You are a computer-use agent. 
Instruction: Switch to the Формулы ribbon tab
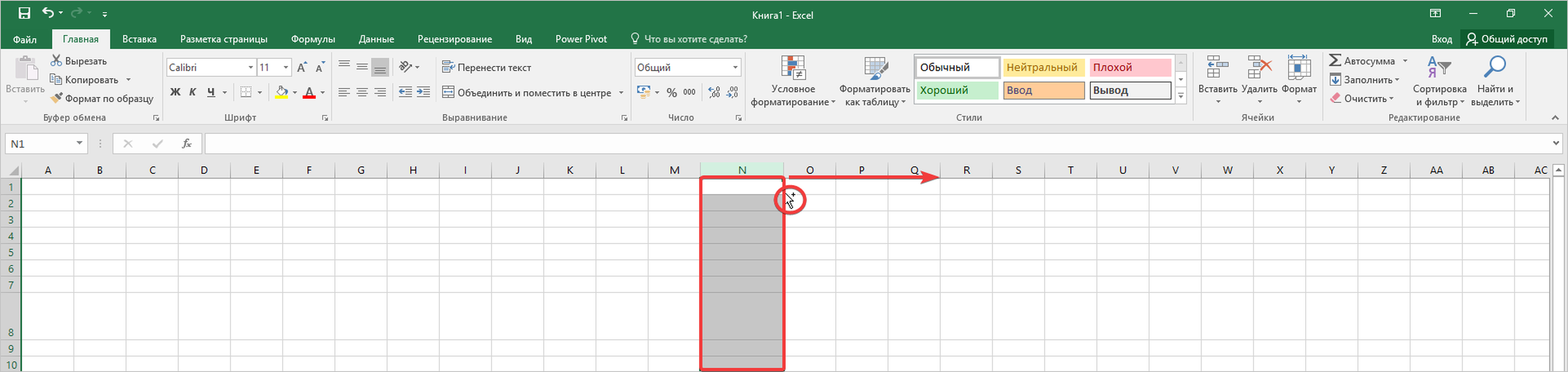click(313, 39)
